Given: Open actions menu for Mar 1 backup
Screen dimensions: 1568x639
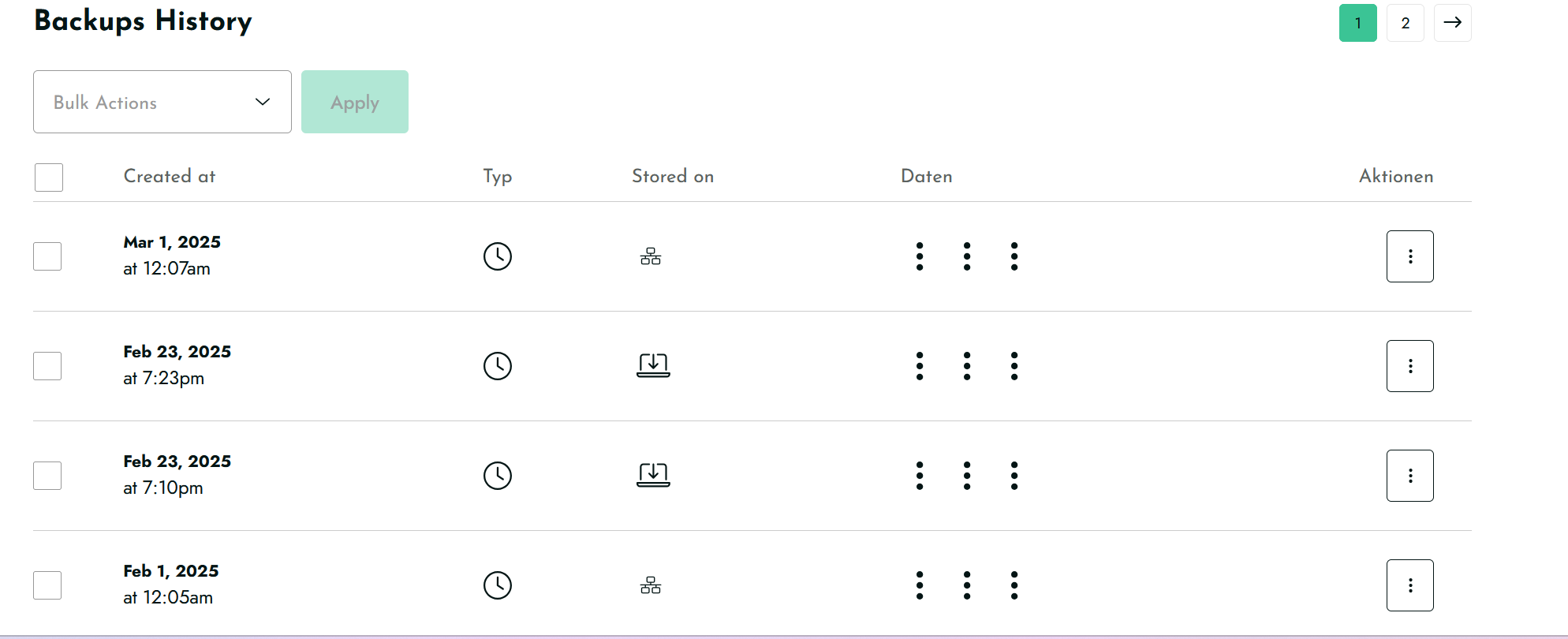Looking at the screenshot, I should (1410, 256).
